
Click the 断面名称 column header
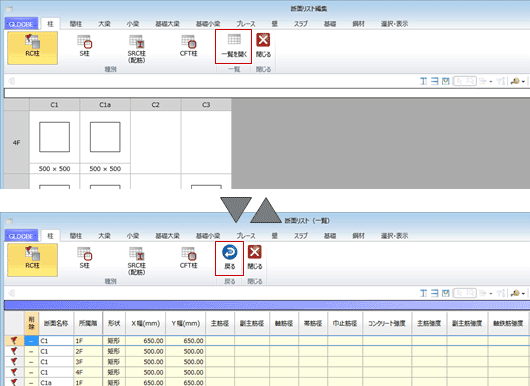coord(56,323)
